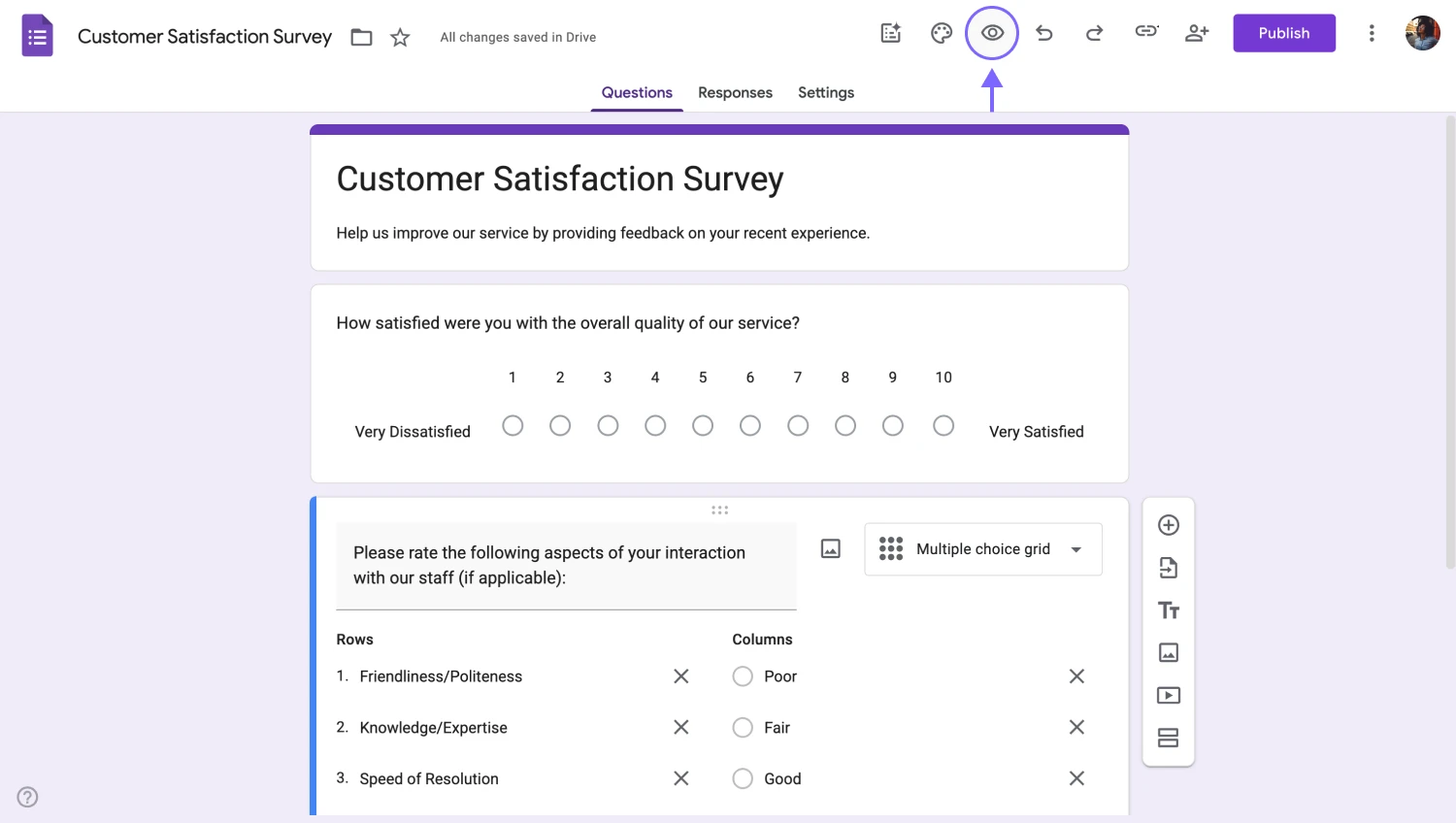1456x823 pixels.
Task: Undo the last change
Action: click(x=1044, y=34)
